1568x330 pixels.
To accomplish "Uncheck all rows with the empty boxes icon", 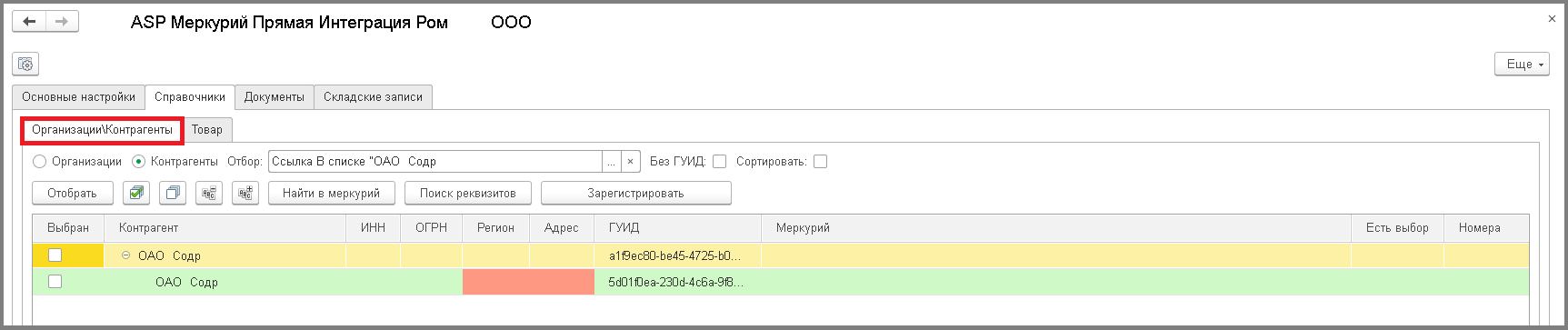I will coord(173,193).
